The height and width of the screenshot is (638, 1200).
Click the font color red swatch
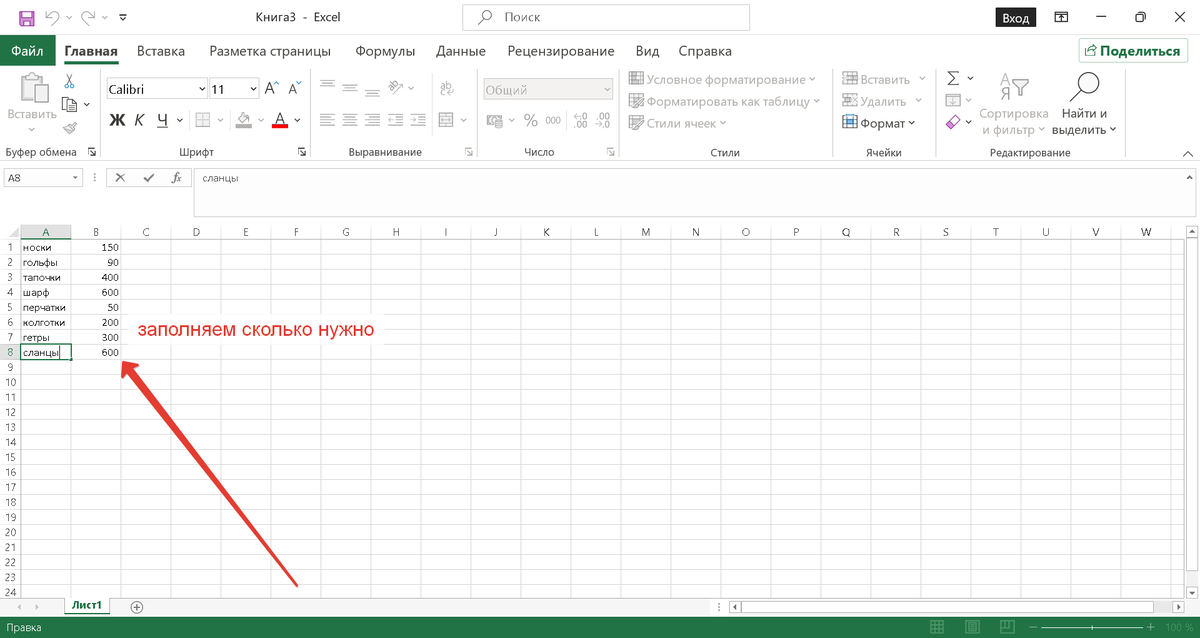[x=279, y=126]
